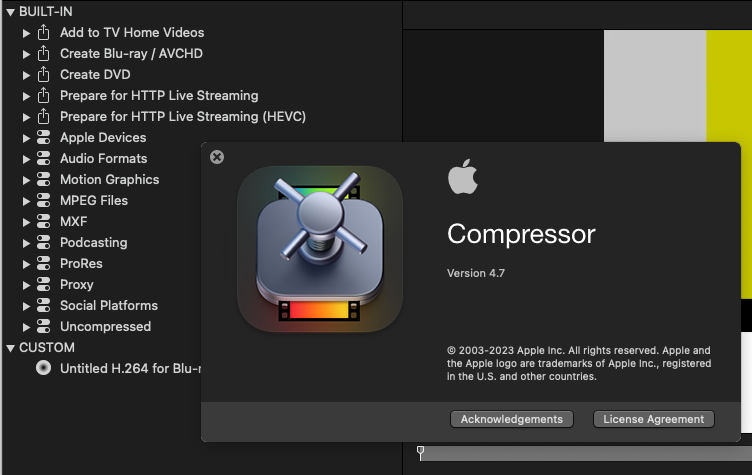
Task: Collapse the CUSTOM section
Action: click(11, 348)
